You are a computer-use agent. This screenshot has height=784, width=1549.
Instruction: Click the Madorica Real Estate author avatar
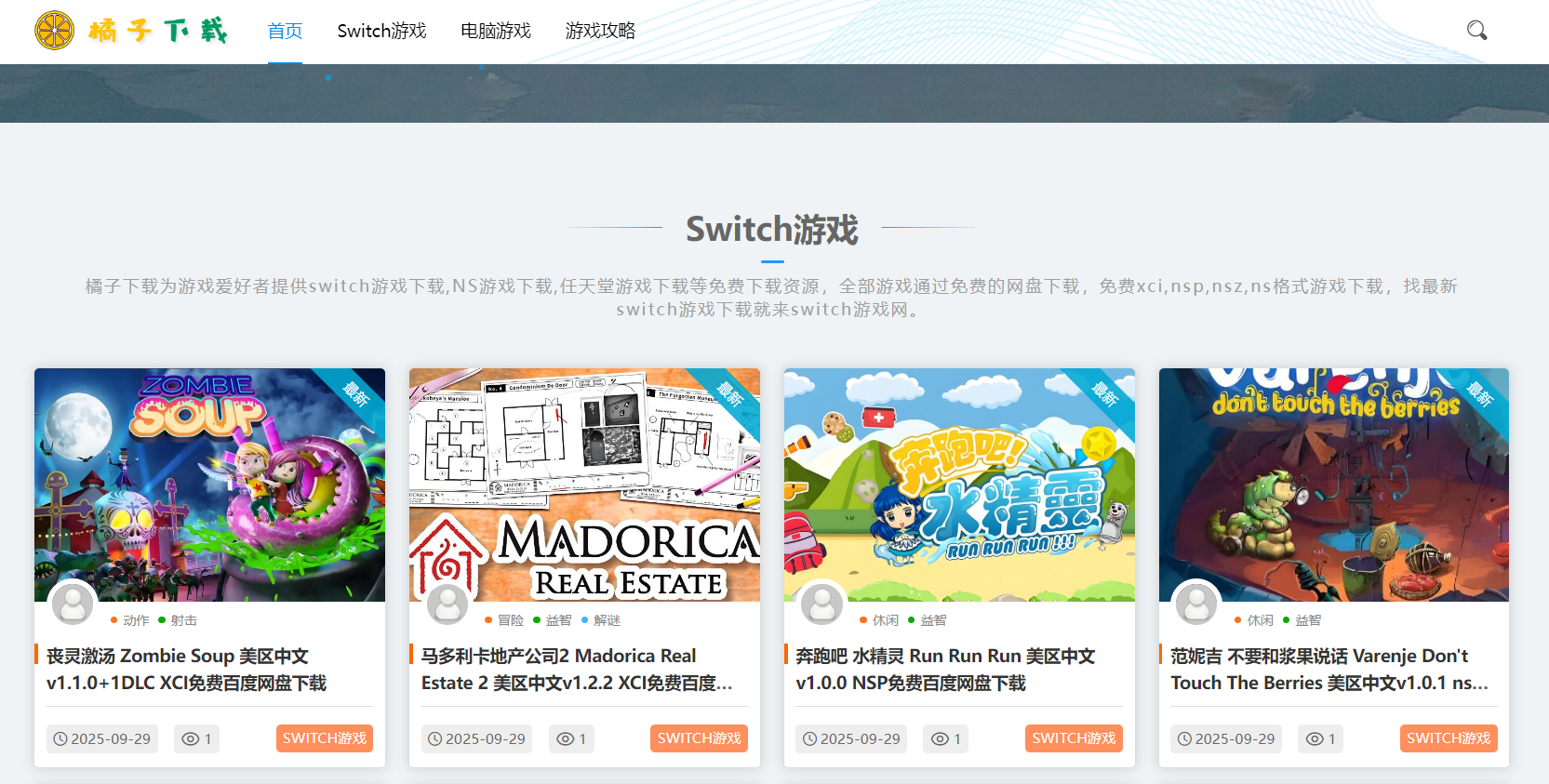click(x=447, y=605)
